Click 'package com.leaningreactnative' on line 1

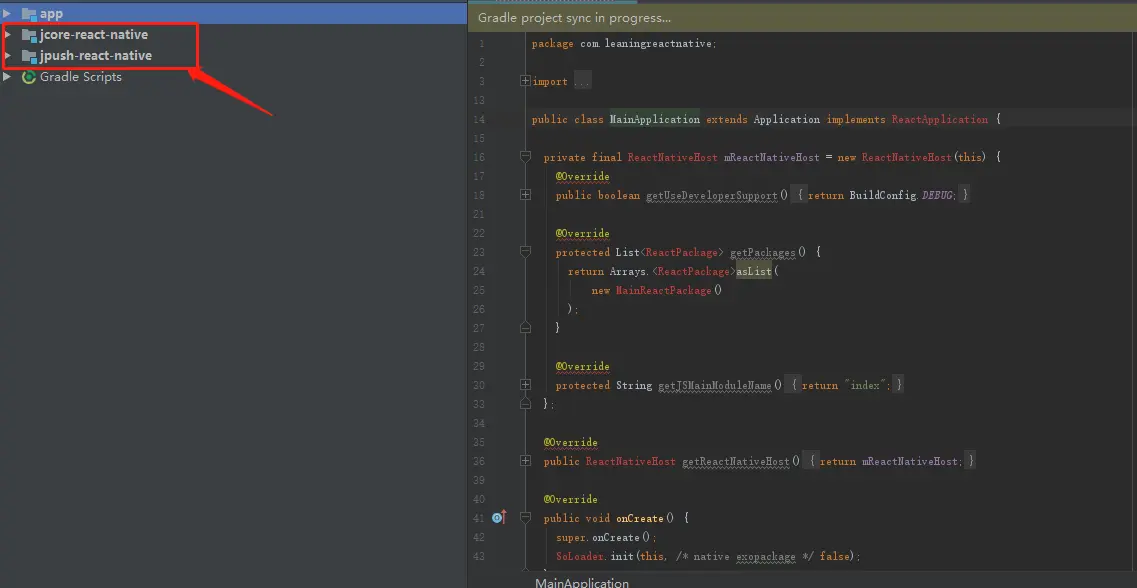point(624,44)
